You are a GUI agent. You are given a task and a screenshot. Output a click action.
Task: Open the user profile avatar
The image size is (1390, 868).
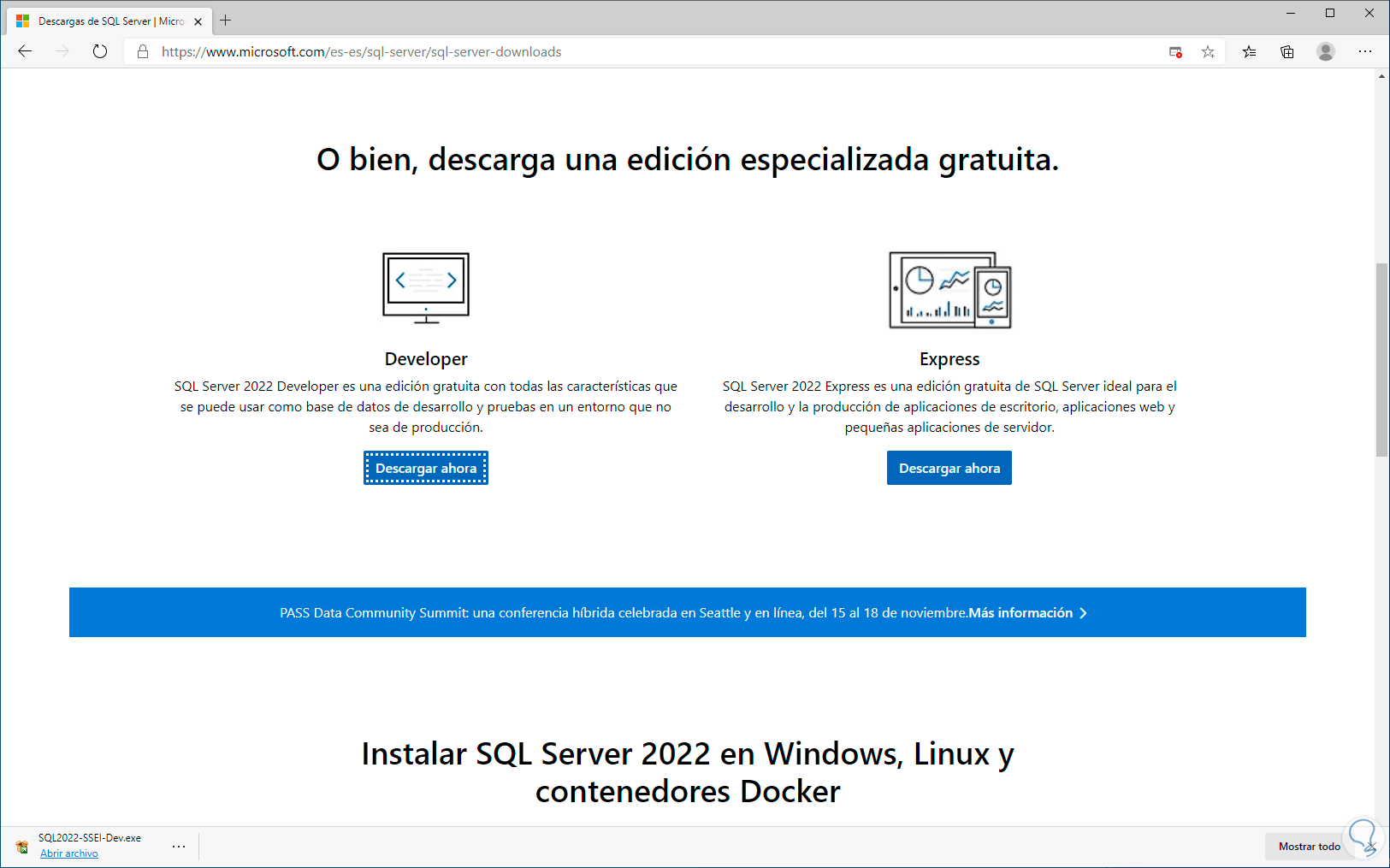click(1326, 52)
